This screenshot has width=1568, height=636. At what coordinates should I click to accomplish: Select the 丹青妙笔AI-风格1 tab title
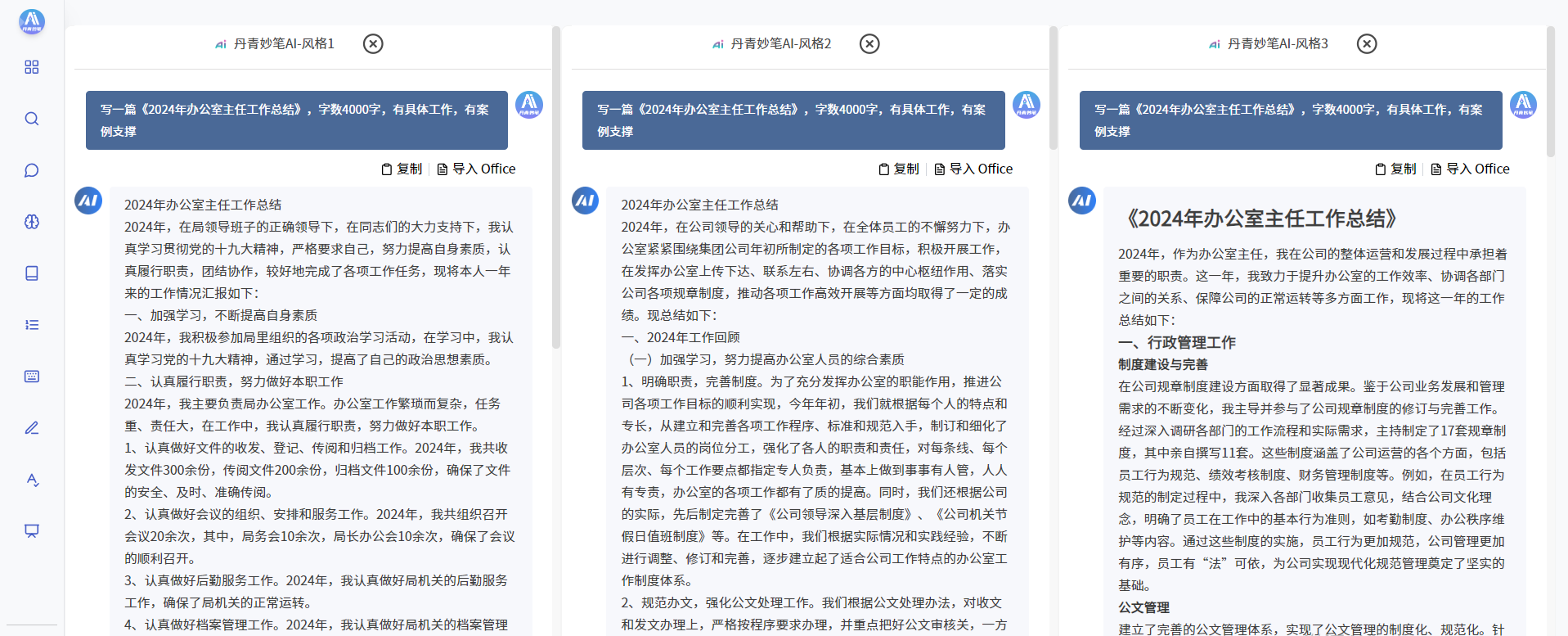pyautogui.click(x=284, y=43)
